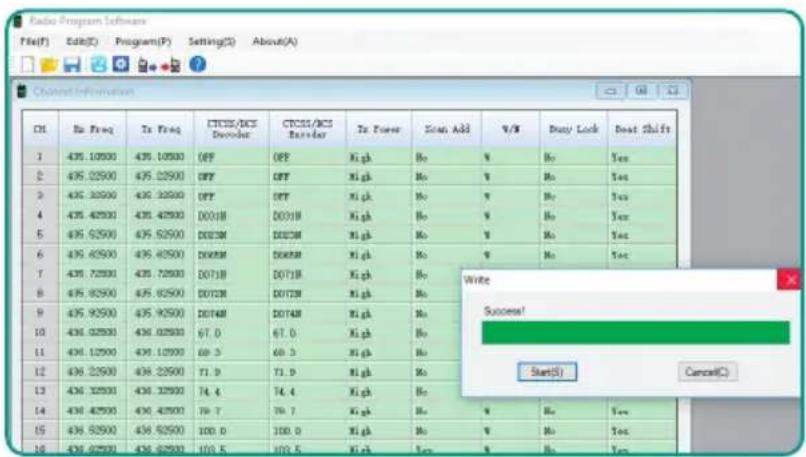
Task: Click Rx Freq cell 435.92500 in channel 9
Action: pyautogui.click(x=93, y=313)
